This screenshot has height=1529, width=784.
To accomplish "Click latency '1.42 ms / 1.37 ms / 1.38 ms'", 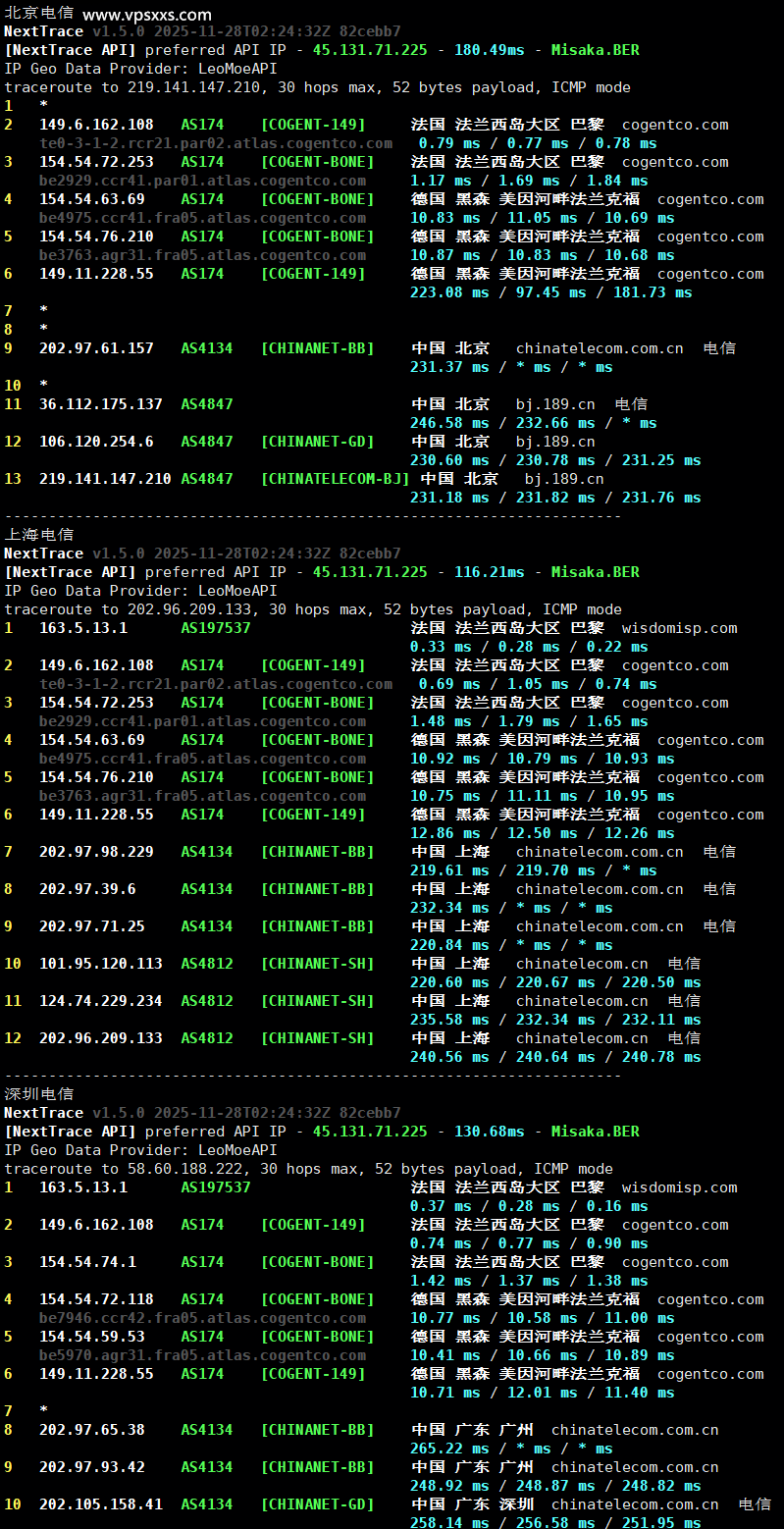I will click(529, 1281).
